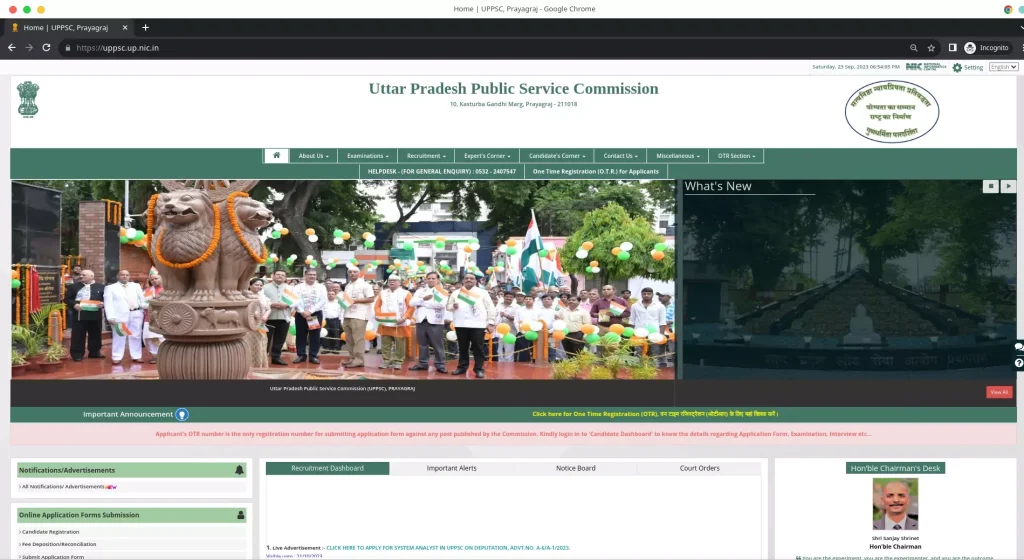Image resolution: width=1024 pixels, height=560 pixels.
Task: Bookmark page with star icon
Action: [x=931, y=48]
